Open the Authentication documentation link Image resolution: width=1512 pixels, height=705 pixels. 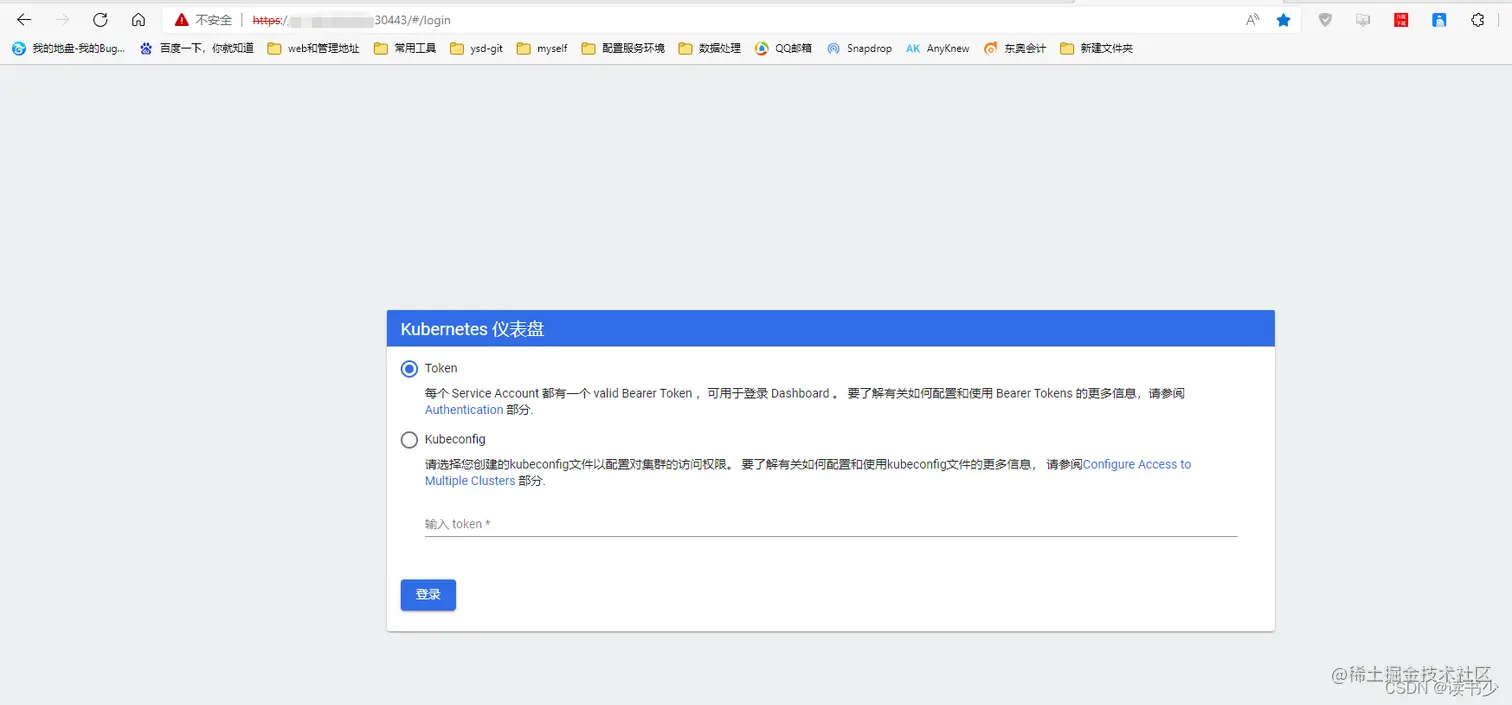(x=463, y=409)
